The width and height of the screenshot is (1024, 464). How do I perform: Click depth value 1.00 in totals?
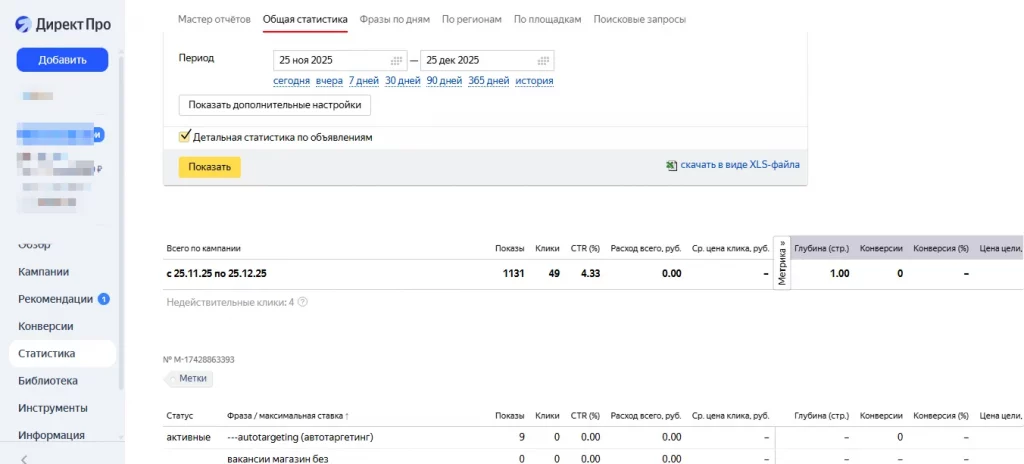click(839, 274)
